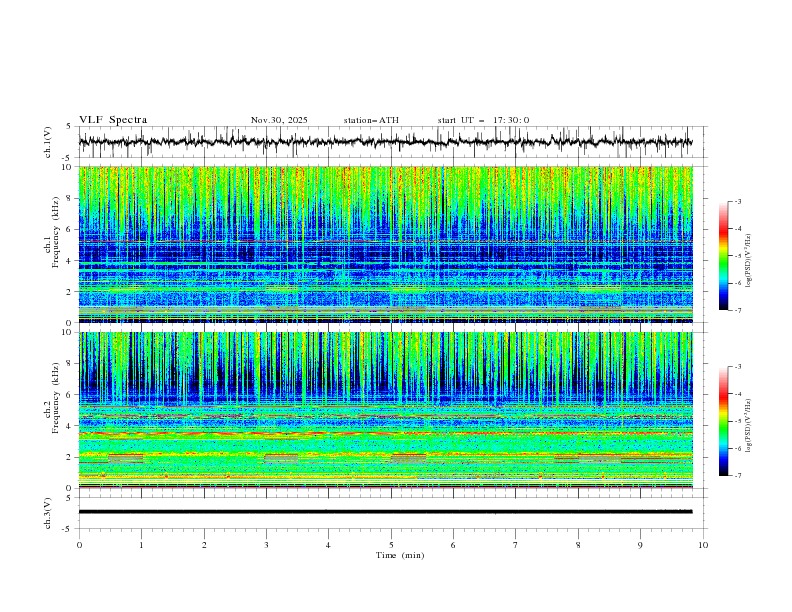Click the ch.2 spectrogram "8" kHz tick label
Viewport: 792px width, 612px height.
pyautogui.click(x=69, y=364)
